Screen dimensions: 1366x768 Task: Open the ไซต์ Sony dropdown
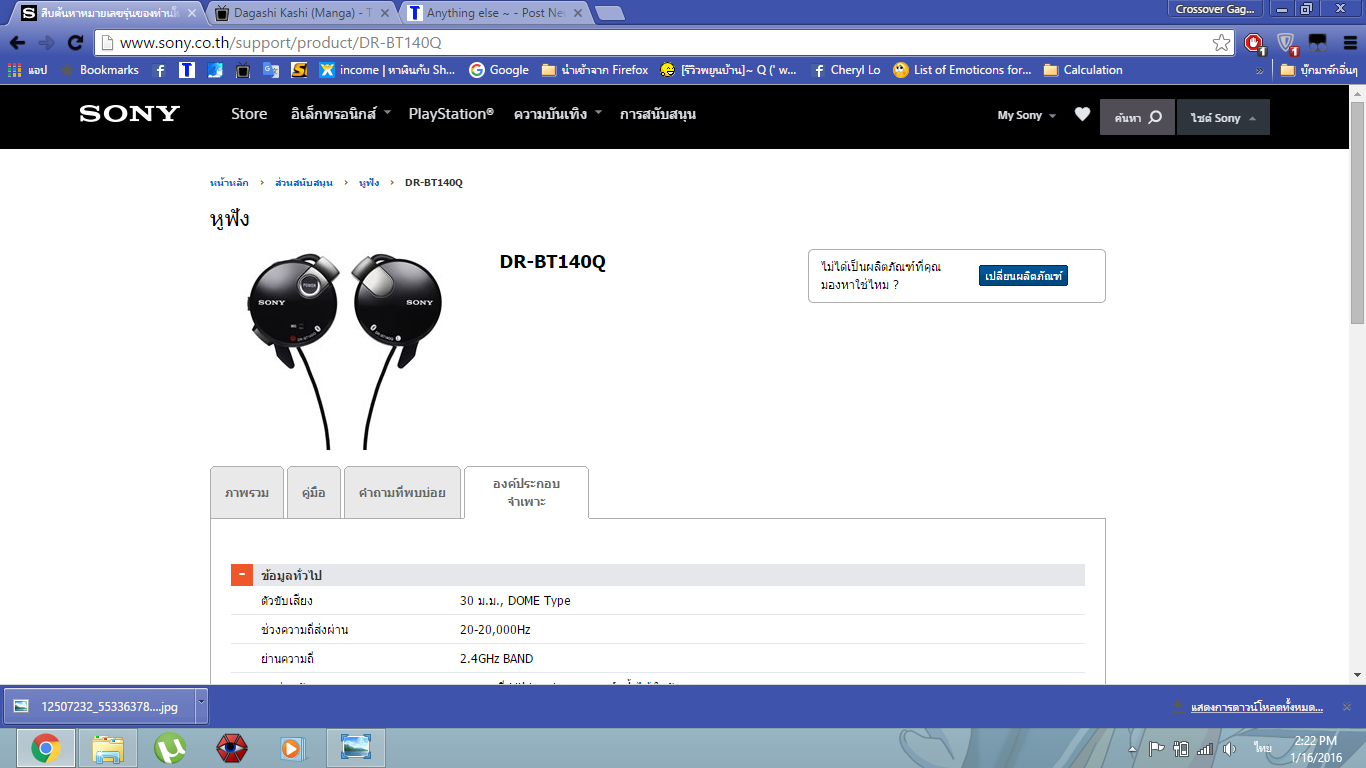point(1223,117)
